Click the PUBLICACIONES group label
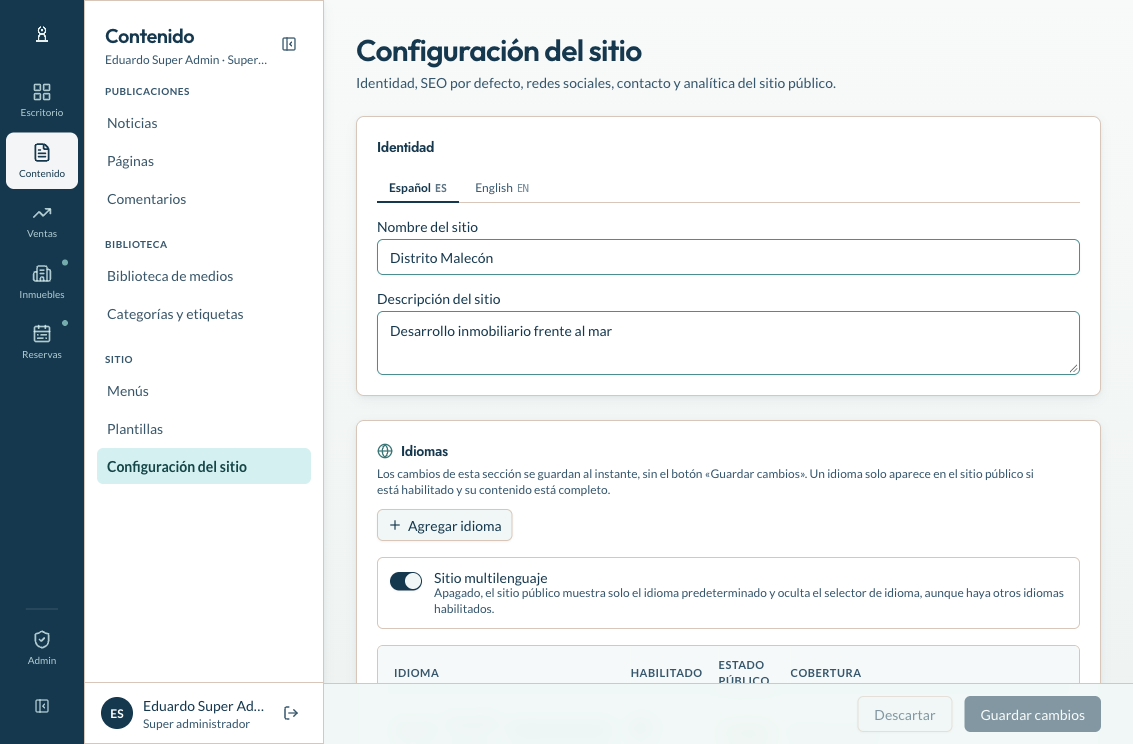This screenshot has width=1133, height=744. pyautogui.click(x=147, y=92)
